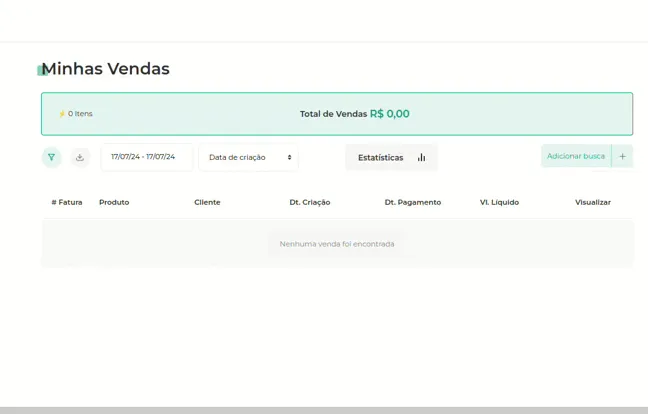
Task: Click the Vl. Líquido column header
Action: click(x=499, y=202)
